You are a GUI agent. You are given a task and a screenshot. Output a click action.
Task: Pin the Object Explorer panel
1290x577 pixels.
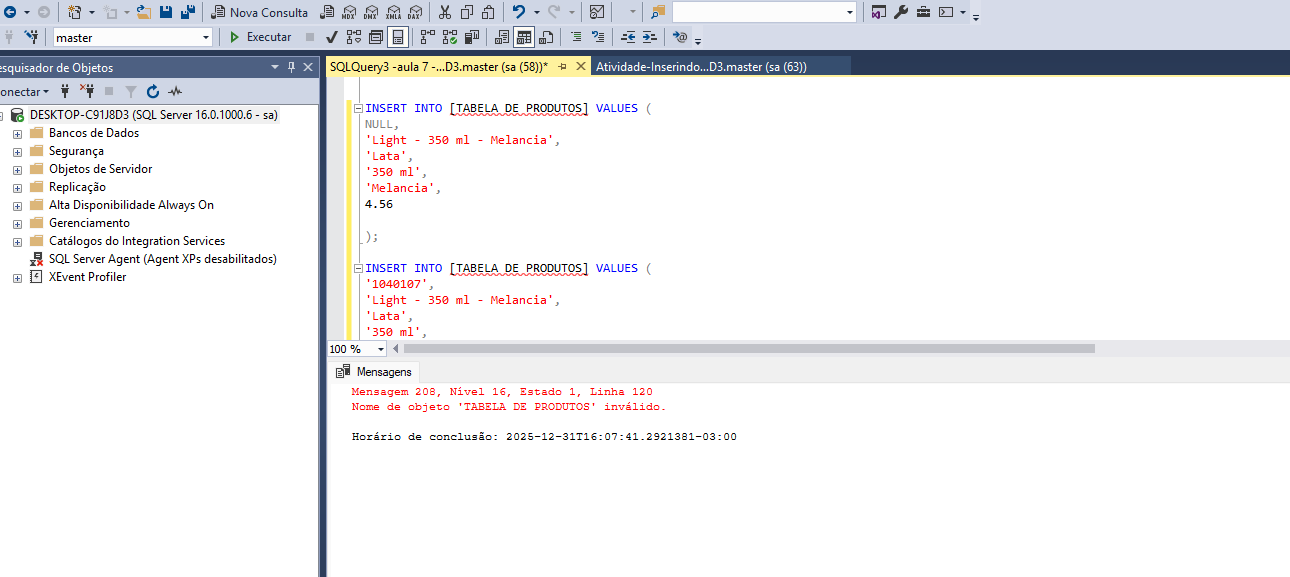click(x=292, y=67)
